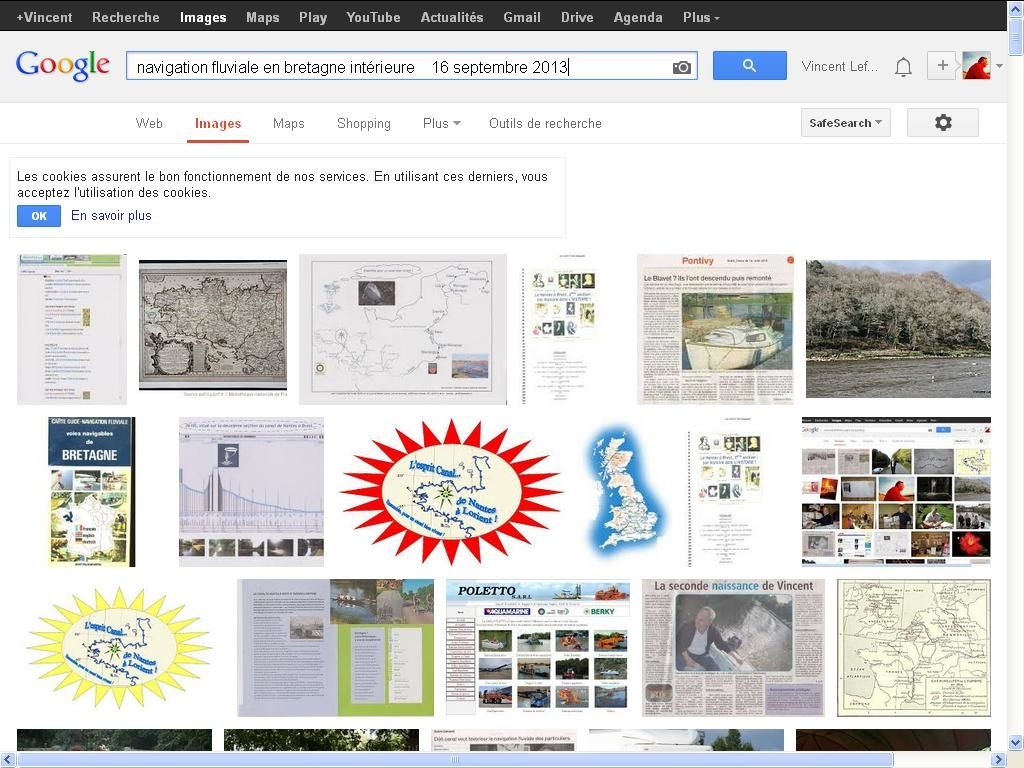Click the Google logo
1024x768 pixels.
click(63, 65)
